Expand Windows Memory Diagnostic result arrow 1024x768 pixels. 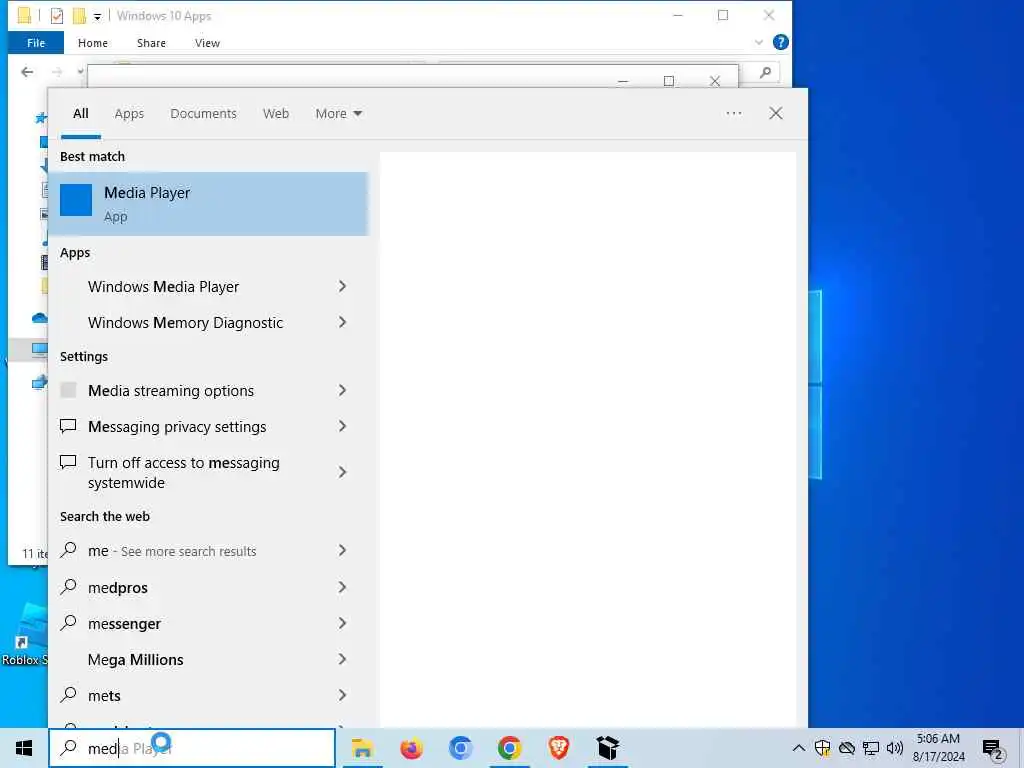point(342,322)
